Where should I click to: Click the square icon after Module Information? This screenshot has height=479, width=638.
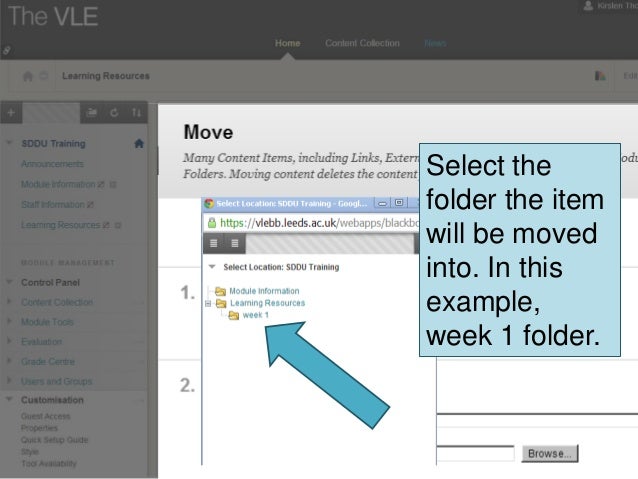[x=113, y=185]
